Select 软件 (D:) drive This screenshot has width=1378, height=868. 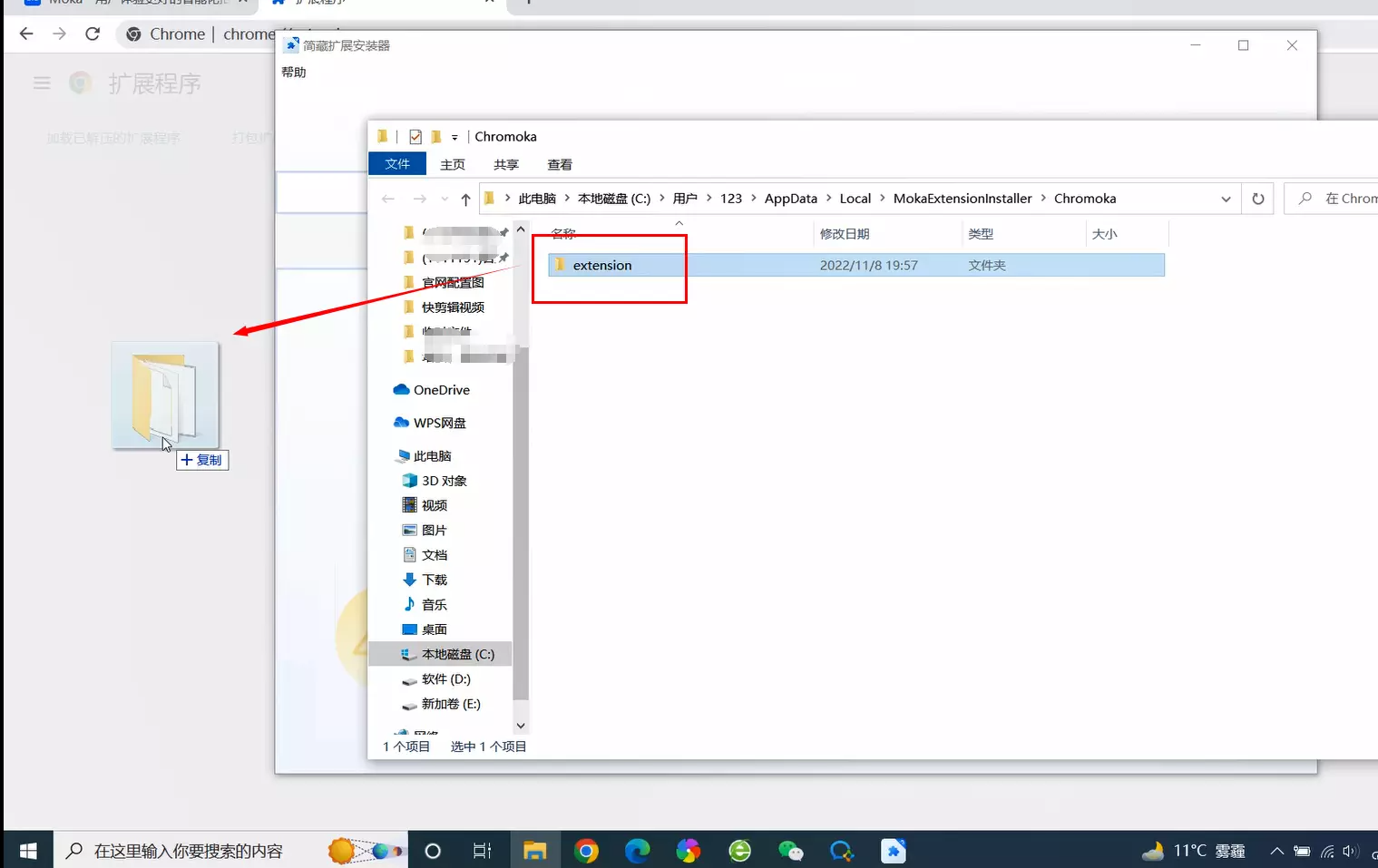coord(445,679)
